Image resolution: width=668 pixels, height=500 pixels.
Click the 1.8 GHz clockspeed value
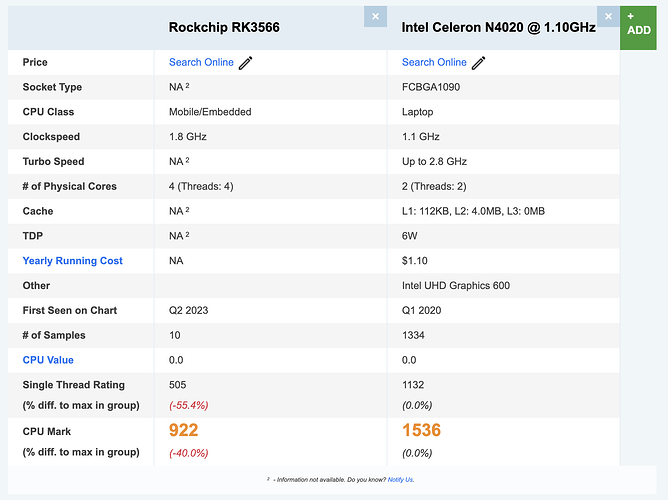[188, 137]
